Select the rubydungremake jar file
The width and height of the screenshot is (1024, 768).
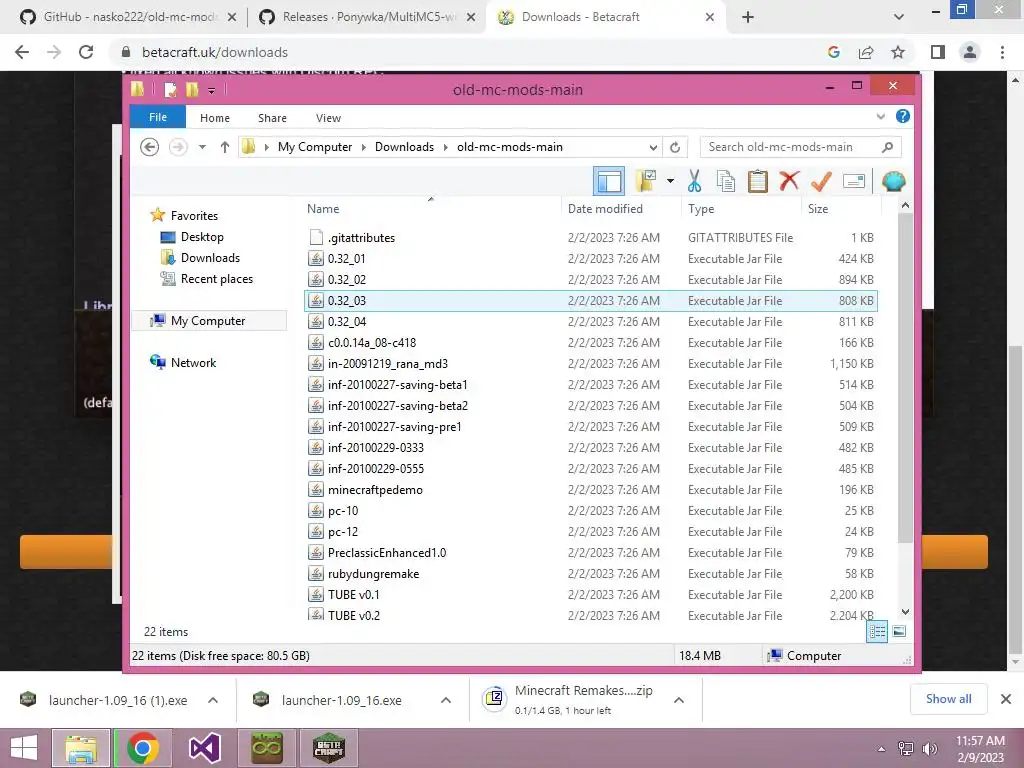pos(591,573)
